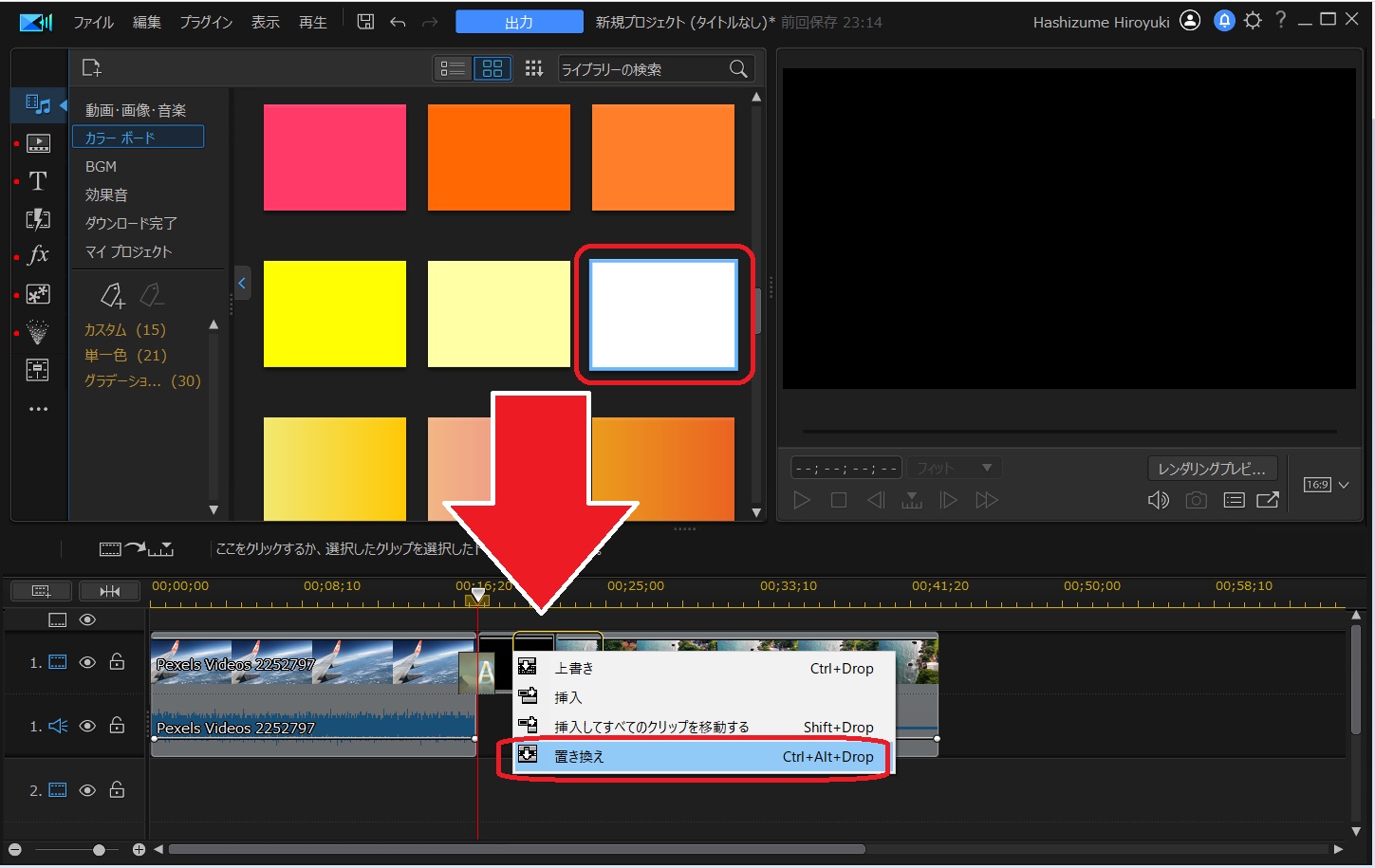The width and height of the screenshot is (1375, 868).
Task: Open the Effects room fx icon
Action: [x=38, y=255]
